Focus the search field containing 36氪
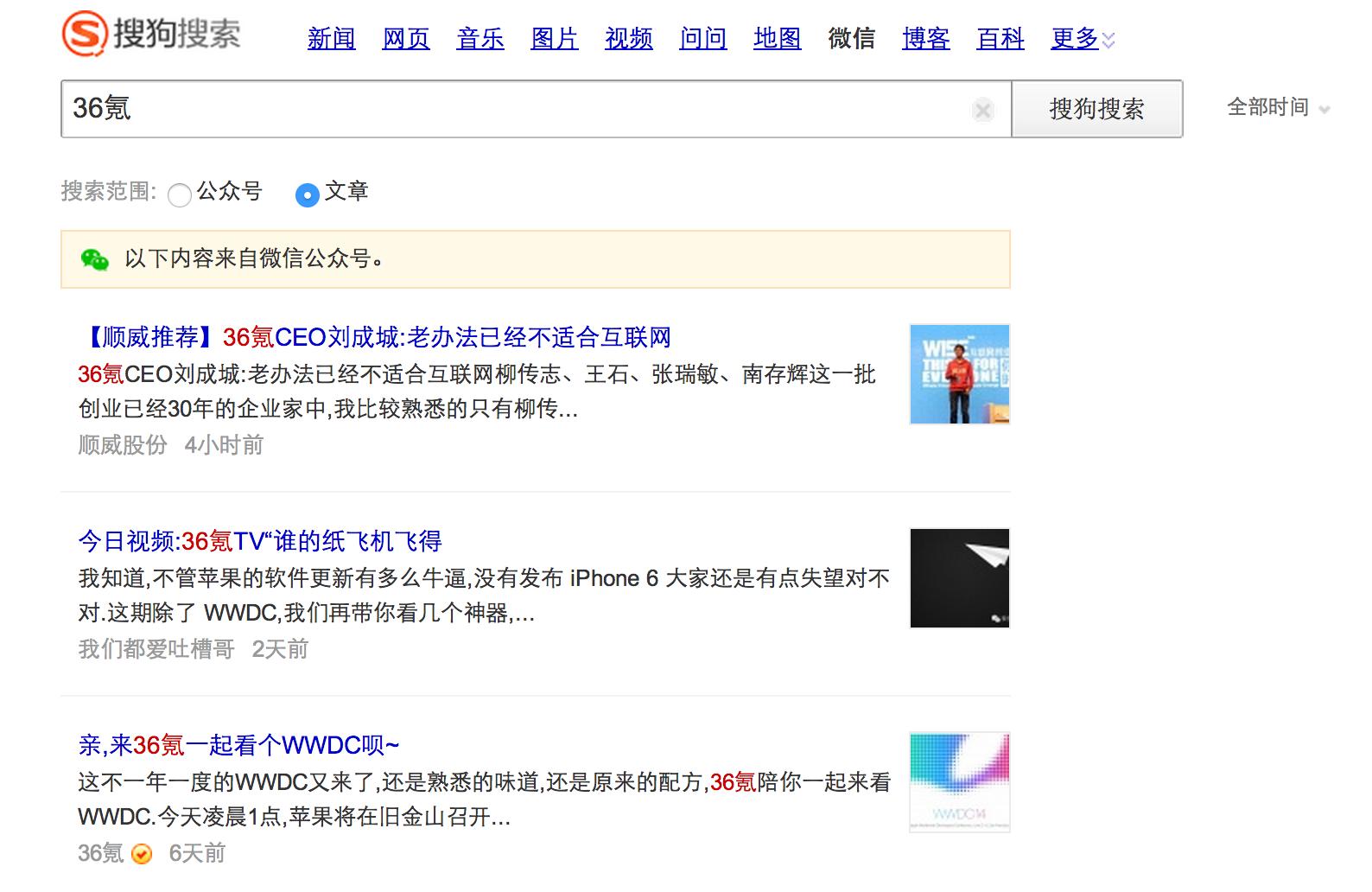Screen dimensions: 1372x892 (536, 109)
